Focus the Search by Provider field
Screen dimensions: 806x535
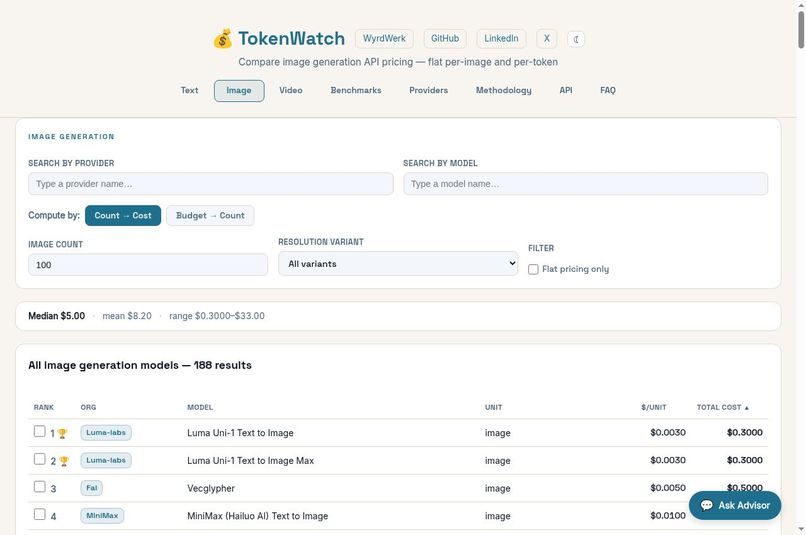click(211, 183)
